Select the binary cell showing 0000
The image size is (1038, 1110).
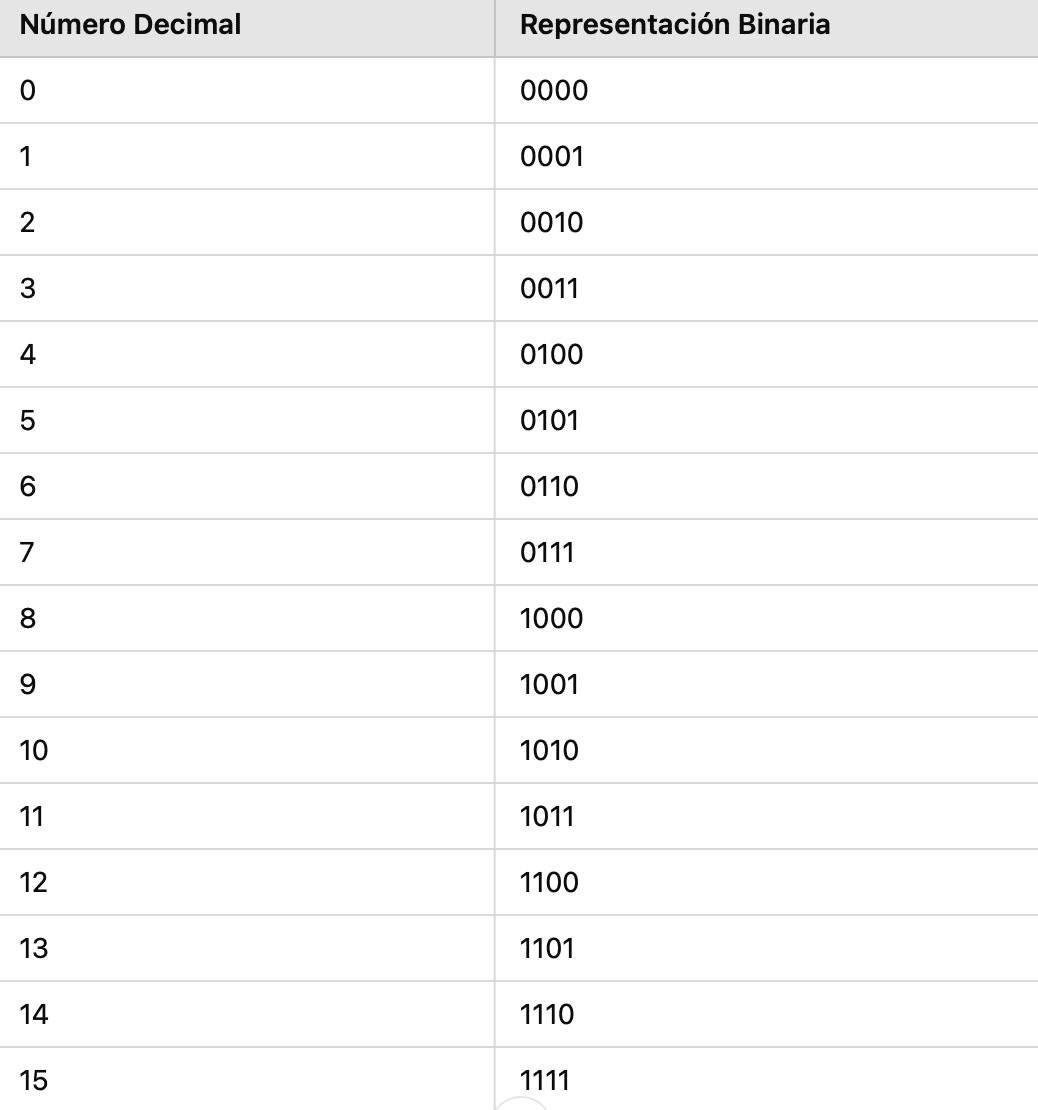click(x=554, y=91)
